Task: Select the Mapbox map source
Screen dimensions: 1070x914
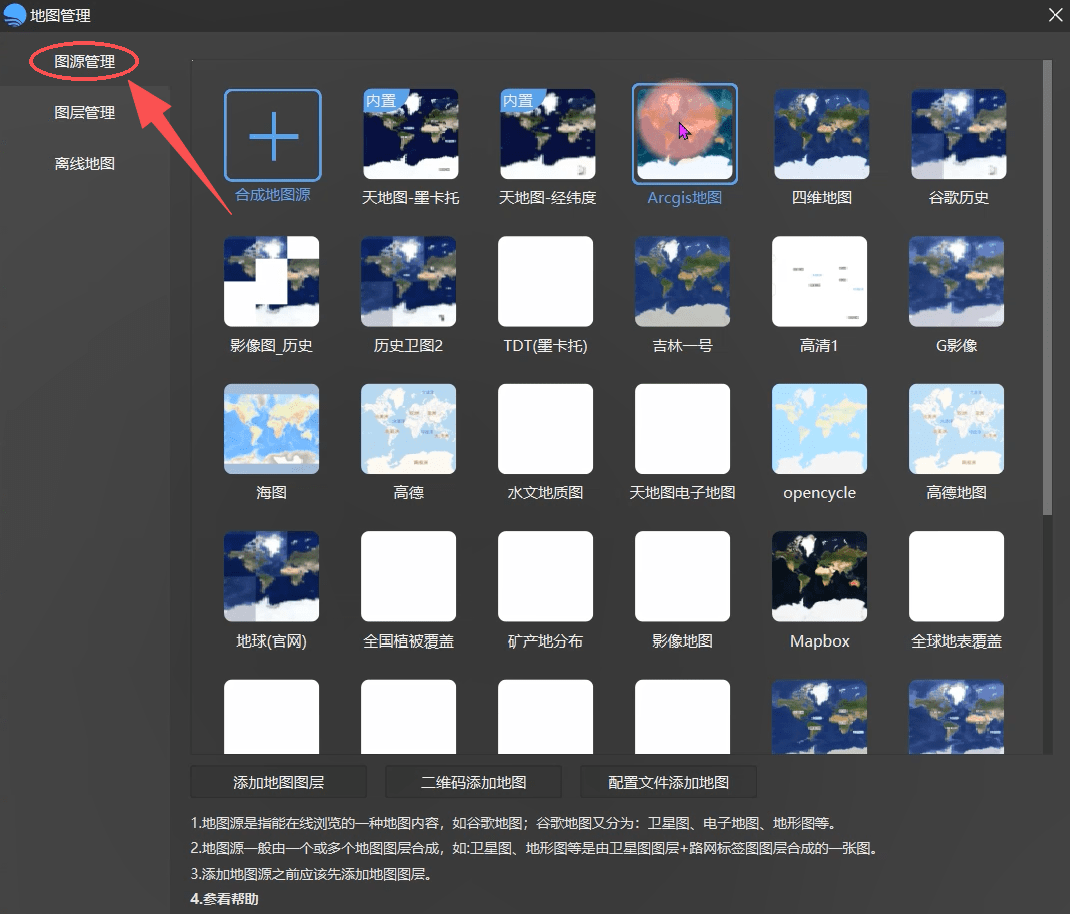Action: 820,576
